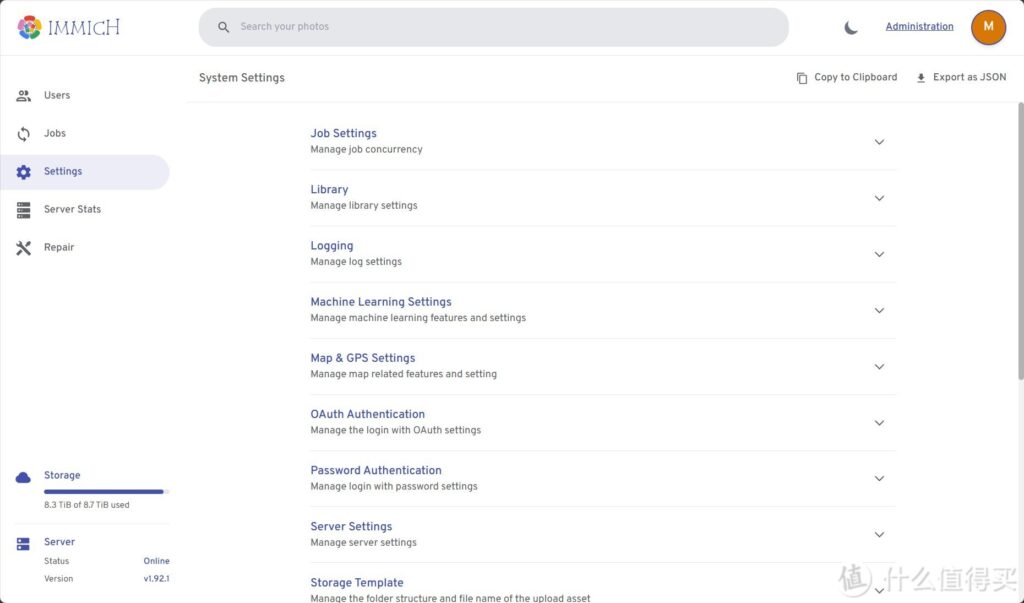Screen dimensions: 1024x603
Task: Click the Users people icon in sidebar
Action: (24, 96)
